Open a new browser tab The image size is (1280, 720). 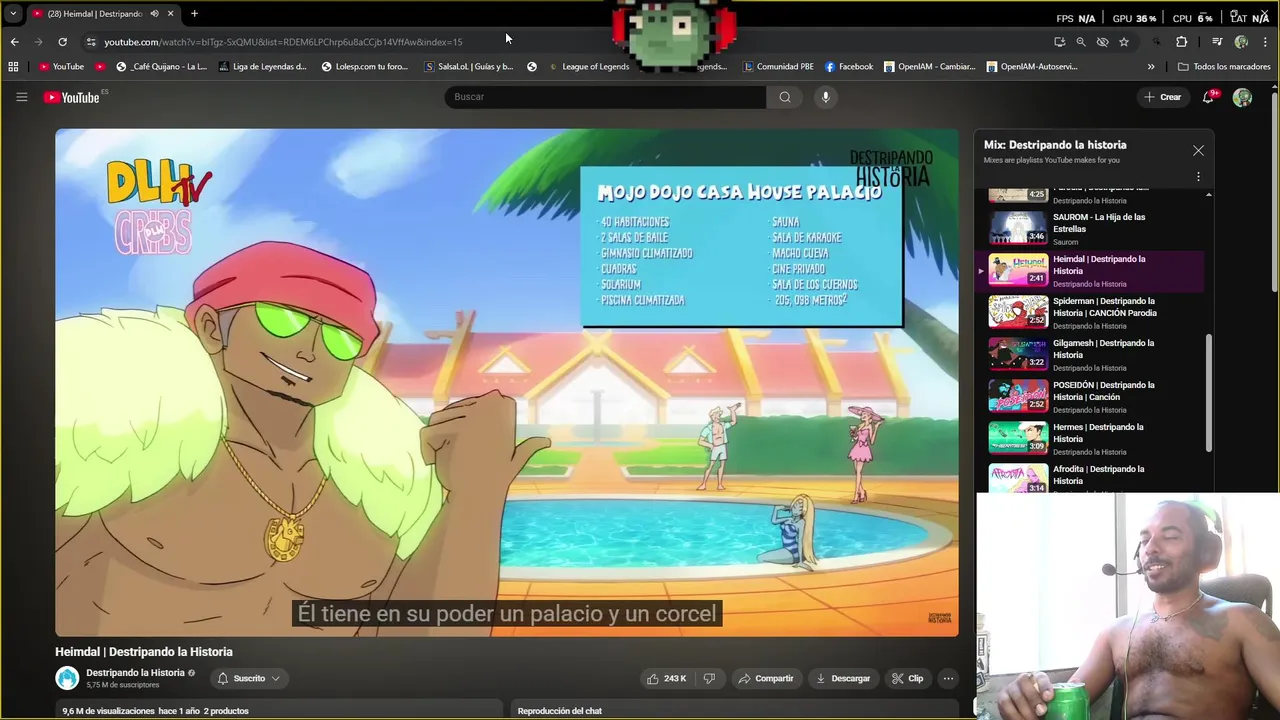click(x=194, y=13)
